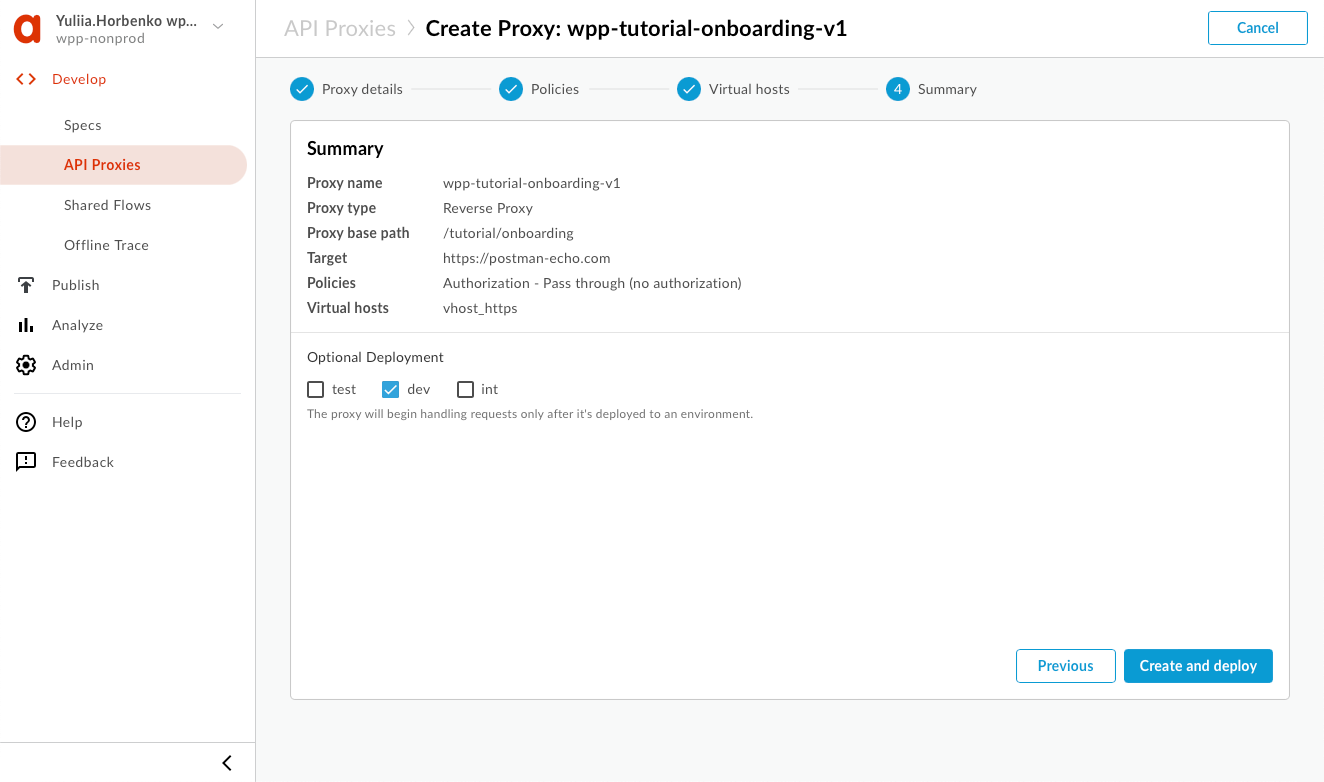The width and height of the screenshot is (1324, 782).
Task: Uncheck the dev deployment checkbox
Action: tap(391, 389)
